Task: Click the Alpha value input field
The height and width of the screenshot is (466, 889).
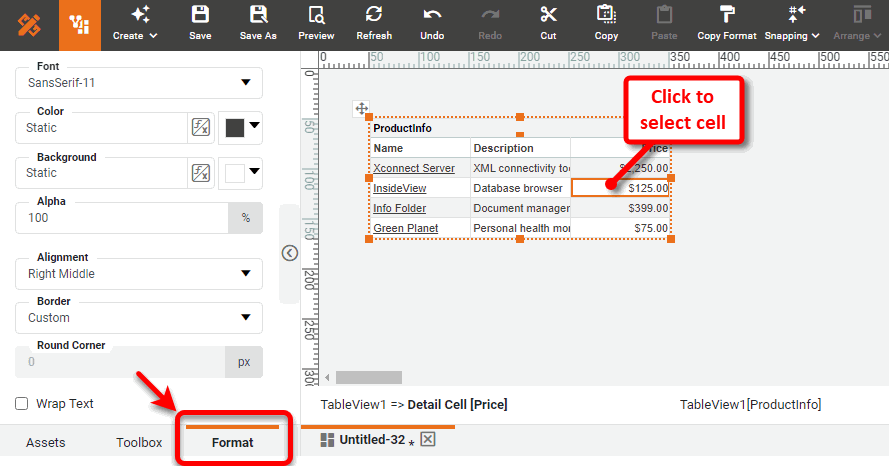Action: tap(121, 217)
